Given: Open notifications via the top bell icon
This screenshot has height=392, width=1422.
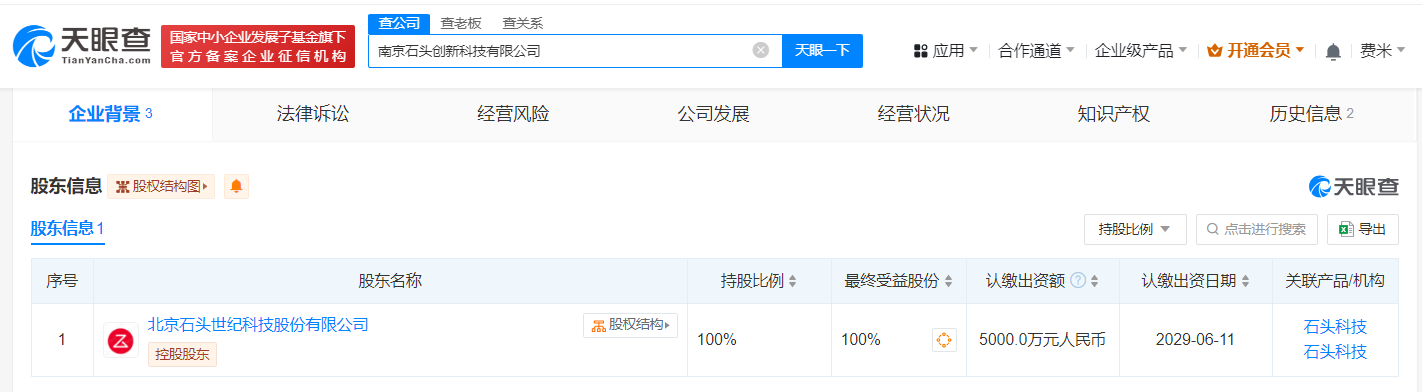Looking at the screenshot, I should (1333, 51).
